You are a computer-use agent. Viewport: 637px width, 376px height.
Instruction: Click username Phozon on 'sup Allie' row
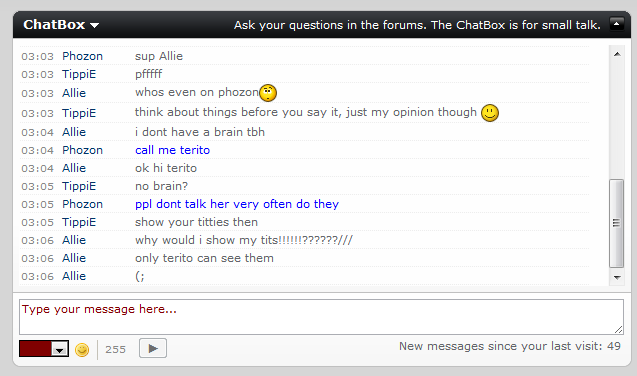tap(82, 56)
